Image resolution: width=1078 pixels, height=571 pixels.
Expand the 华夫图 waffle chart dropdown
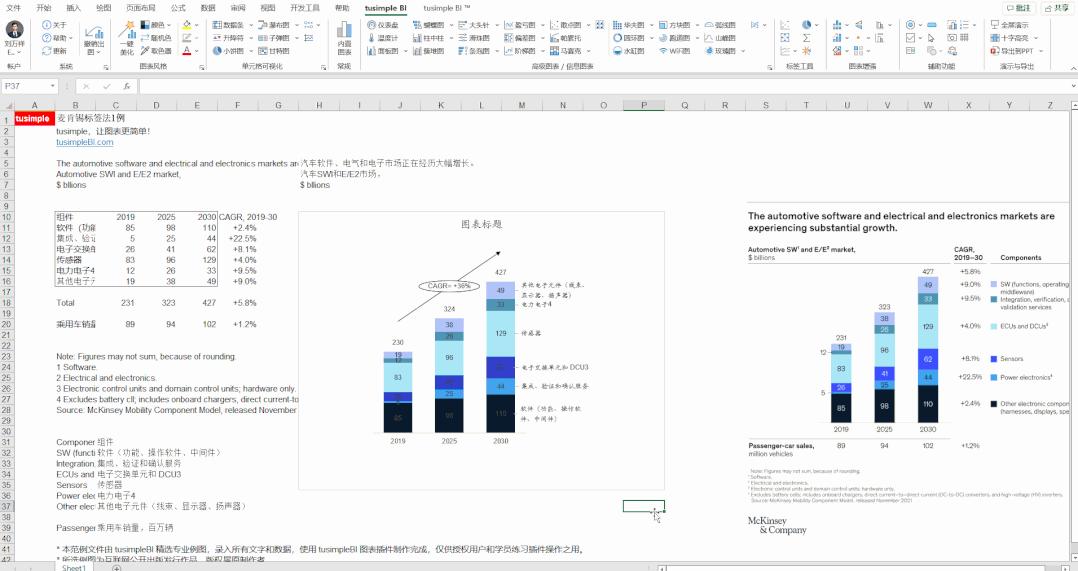click(652, 25)
